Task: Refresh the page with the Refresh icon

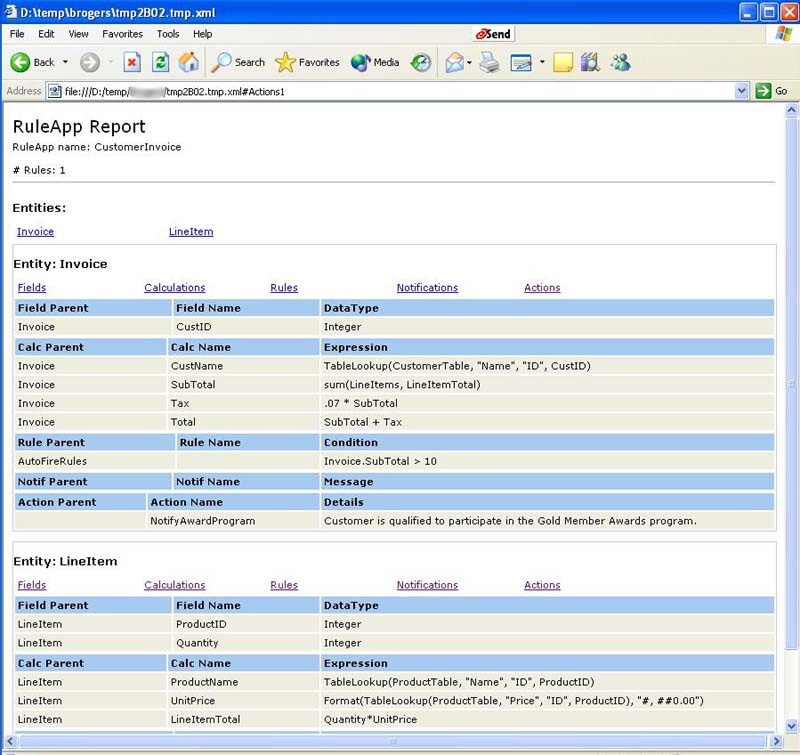Action: [160, 62]
